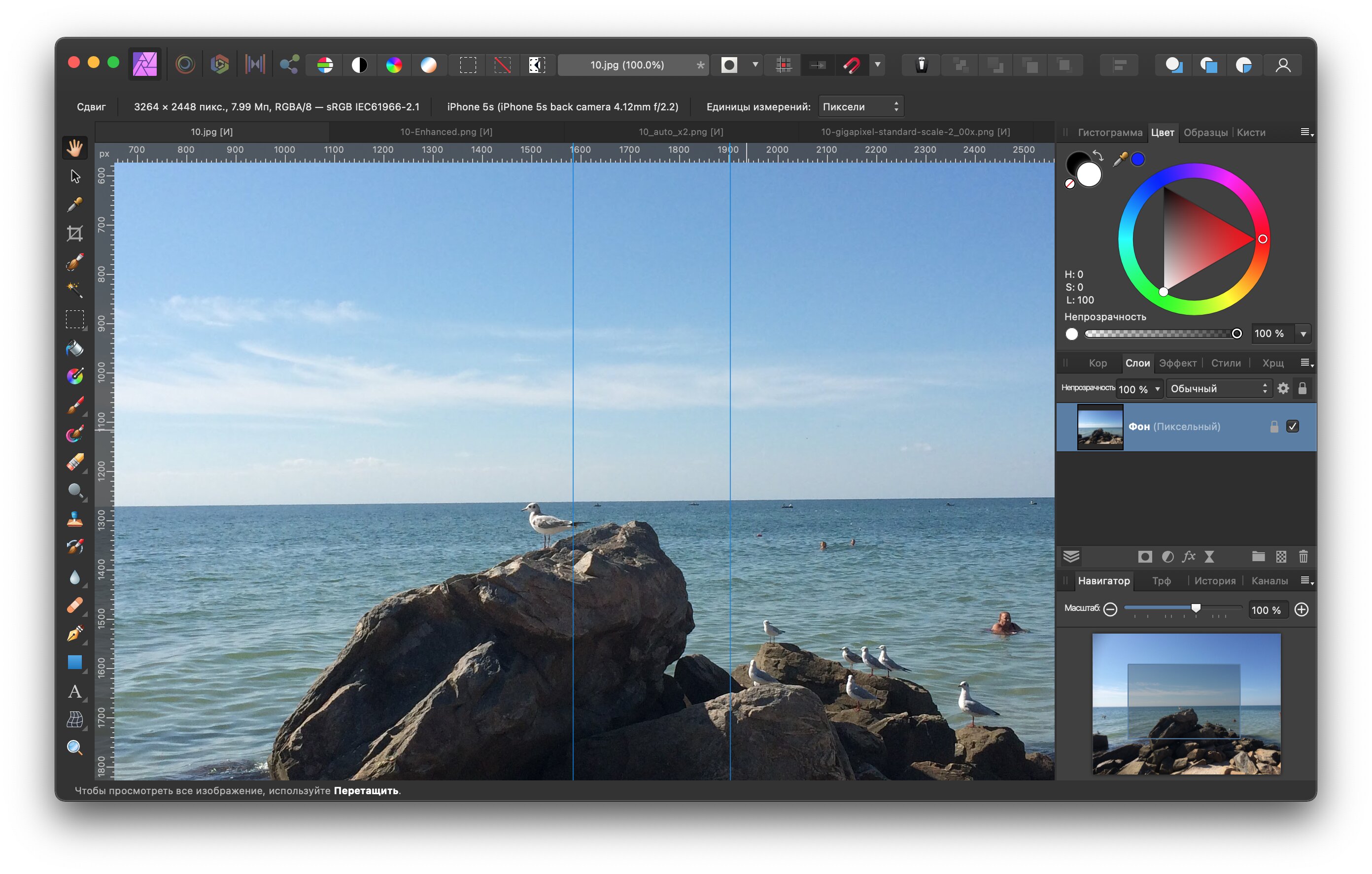Viewport: 1372px width, 874px height.
Task: Click the Invert Pixel Selection icon
Action: point(537,65)
